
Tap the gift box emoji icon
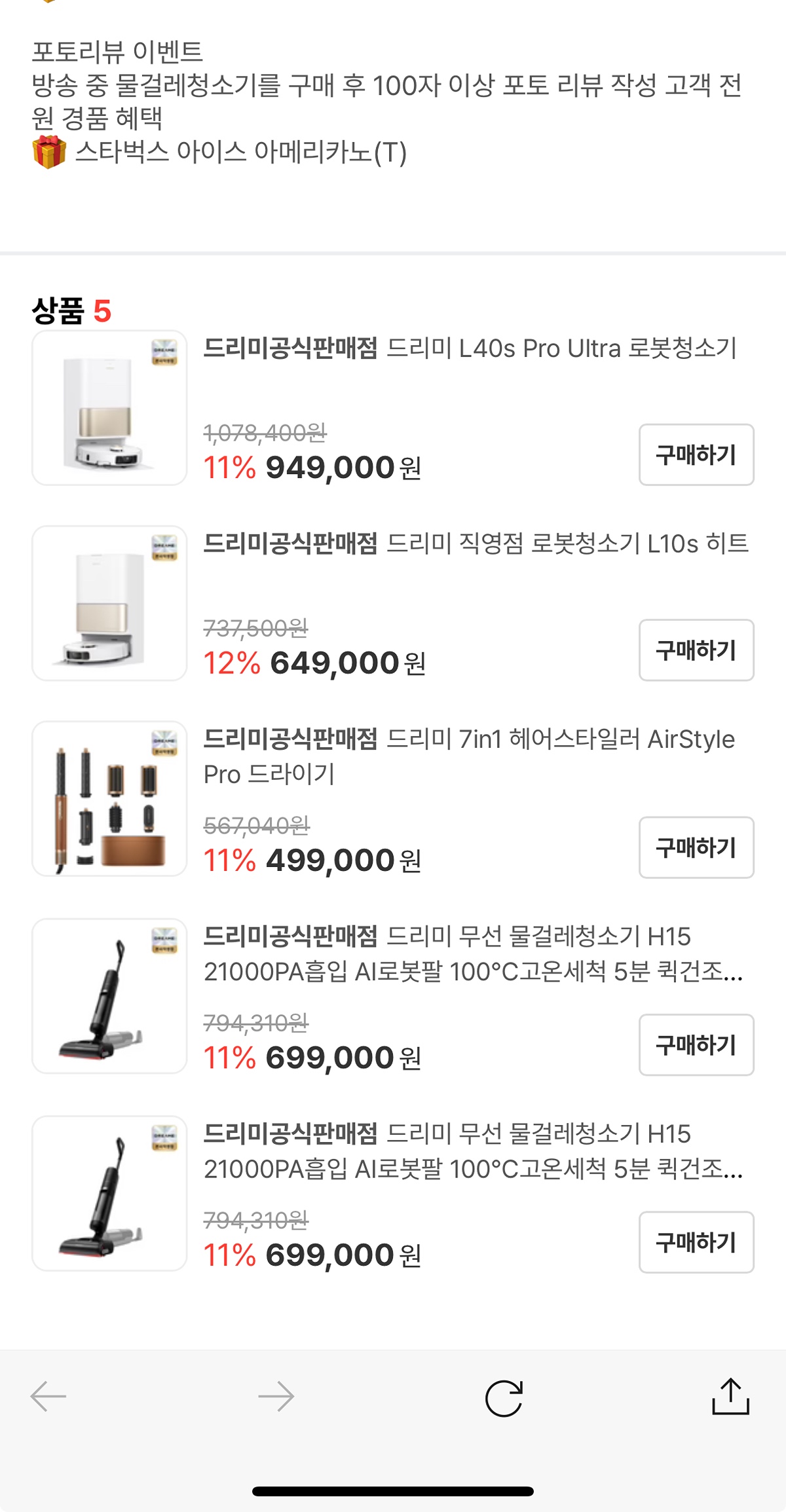49,153
